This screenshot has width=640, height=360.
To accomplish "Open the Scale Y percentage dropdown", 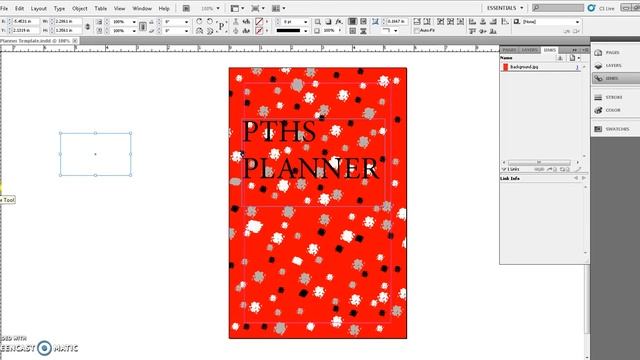I will (x=134, y=31).
